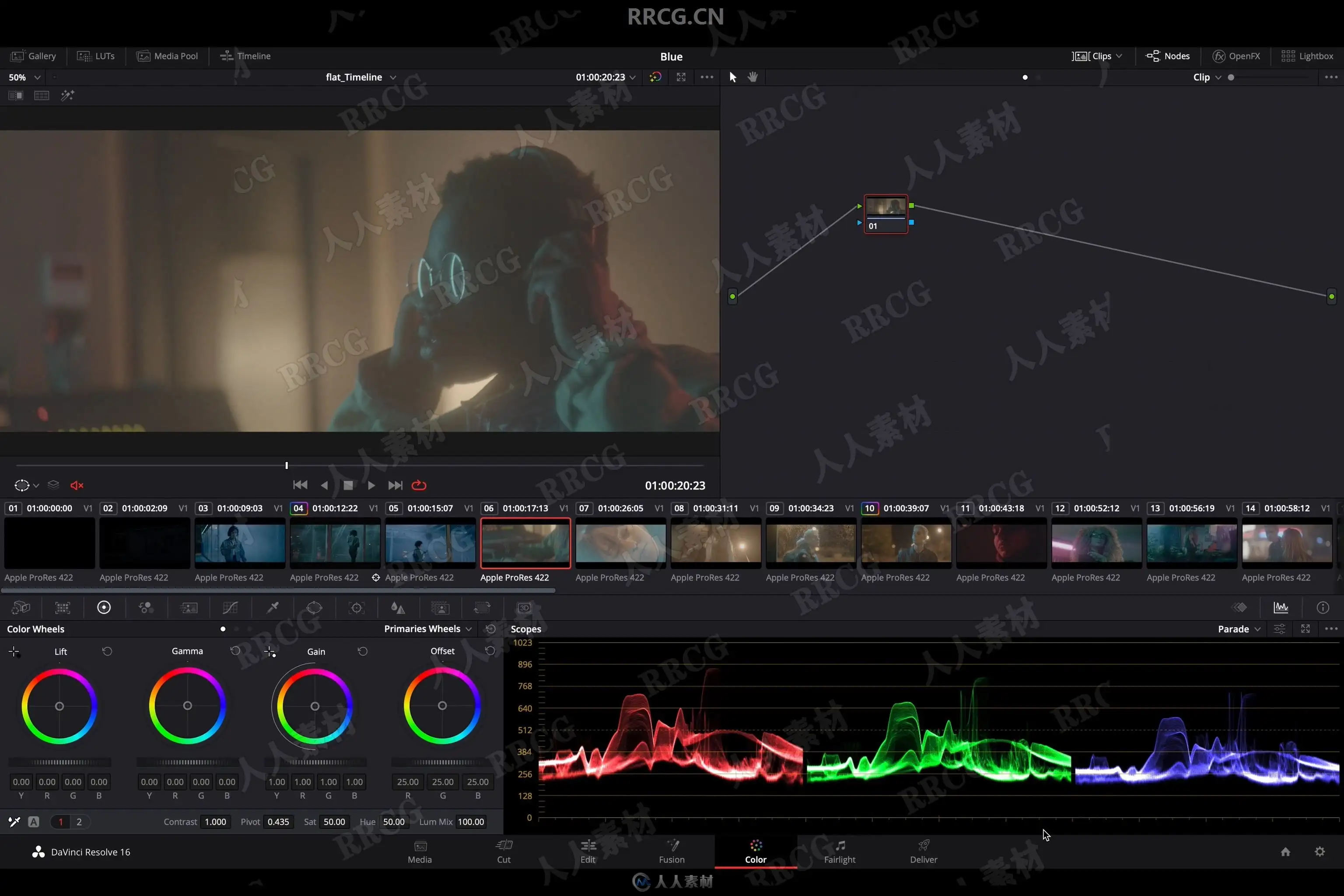Open the Tracker palette

click(357, 607)
